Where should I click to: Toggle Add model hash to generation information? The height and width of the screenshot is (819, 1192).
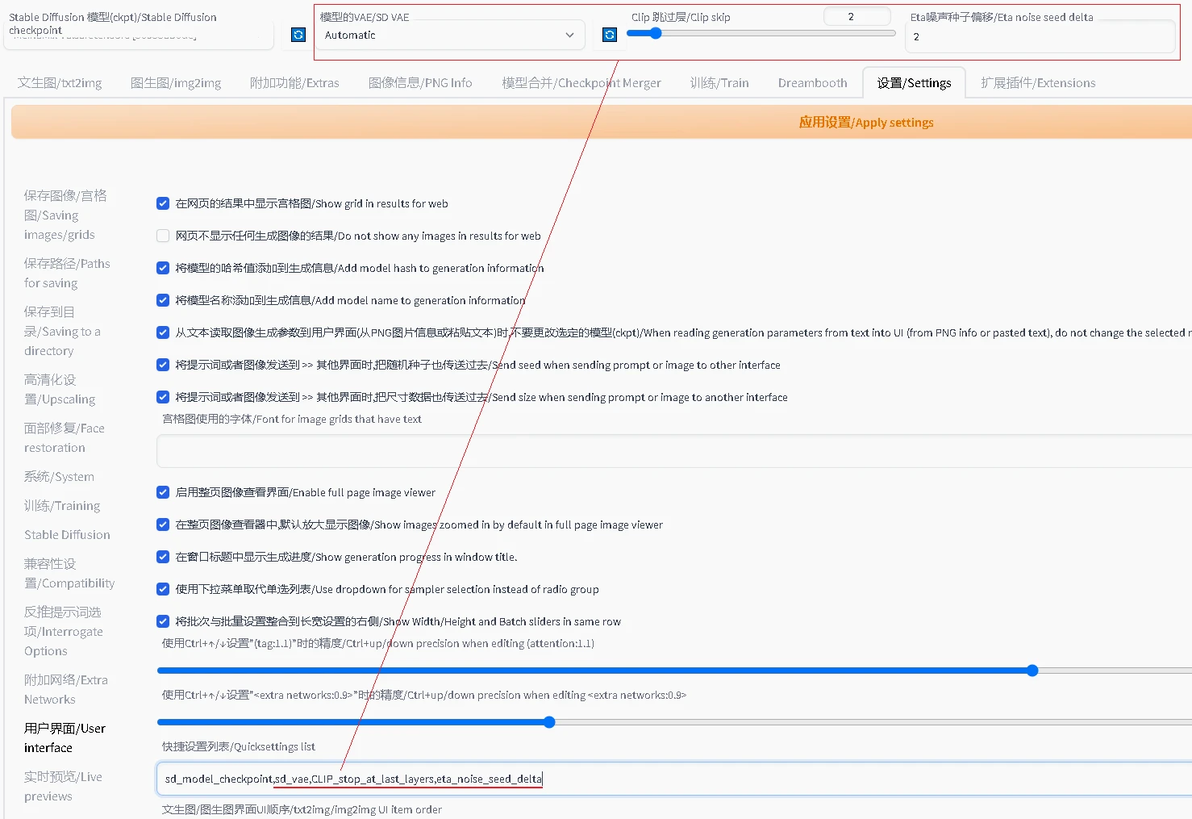163,268
